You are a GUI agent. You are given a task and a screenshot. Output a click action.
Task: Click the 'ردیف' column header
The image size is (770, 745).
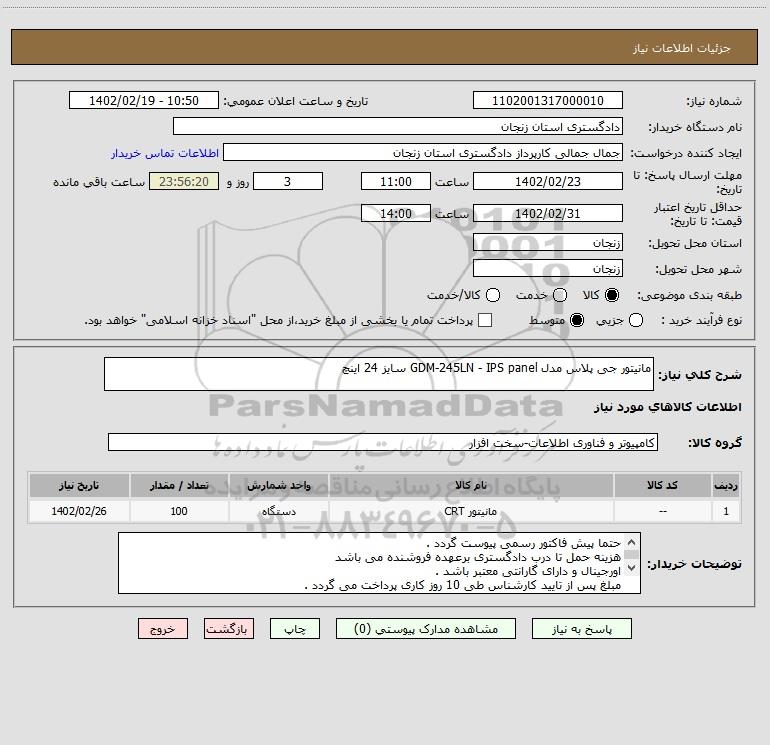click(x=726, y=485)
